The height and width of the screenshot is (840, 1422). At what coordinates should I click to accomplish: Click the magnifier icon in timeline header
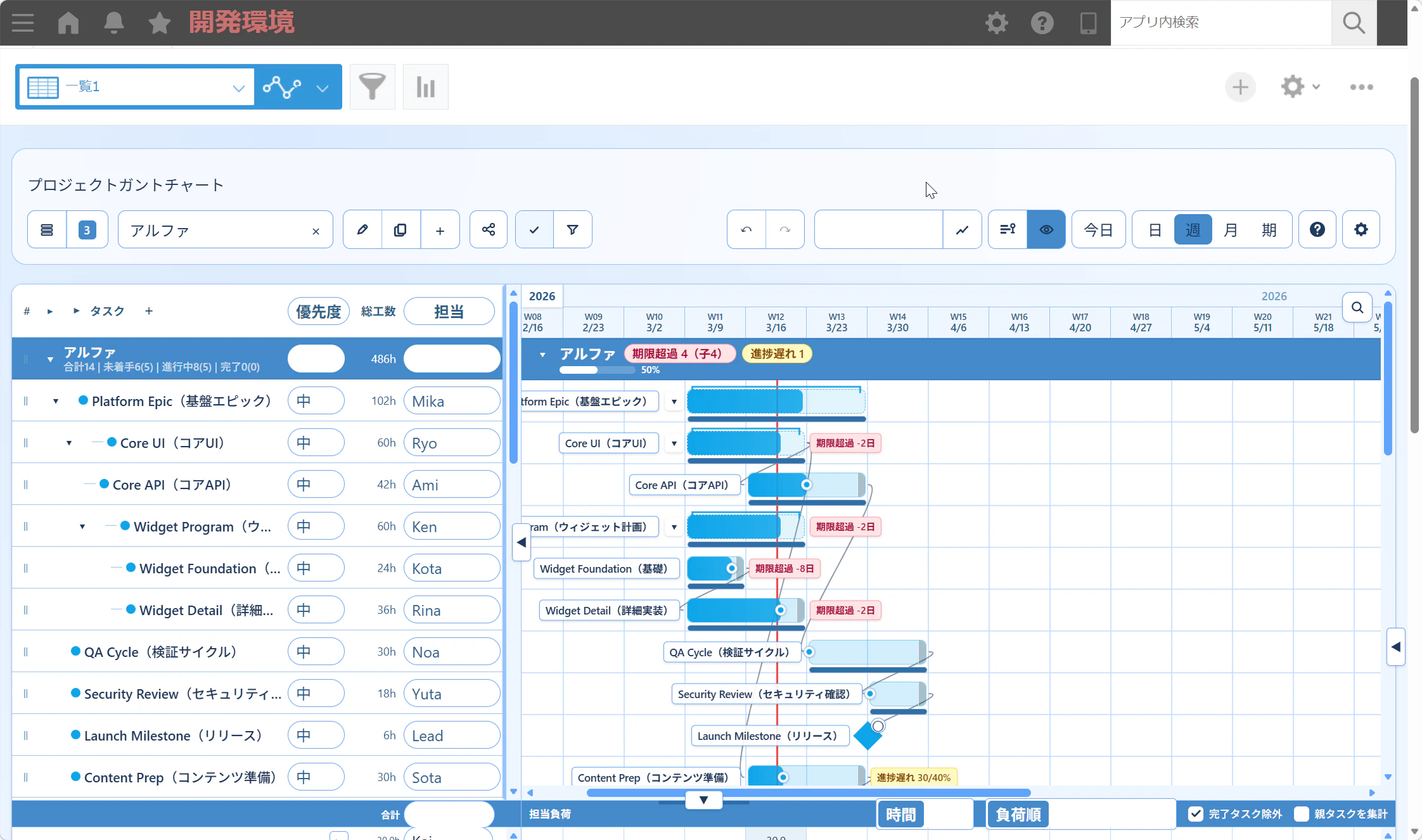click(x=1357, y=308)
